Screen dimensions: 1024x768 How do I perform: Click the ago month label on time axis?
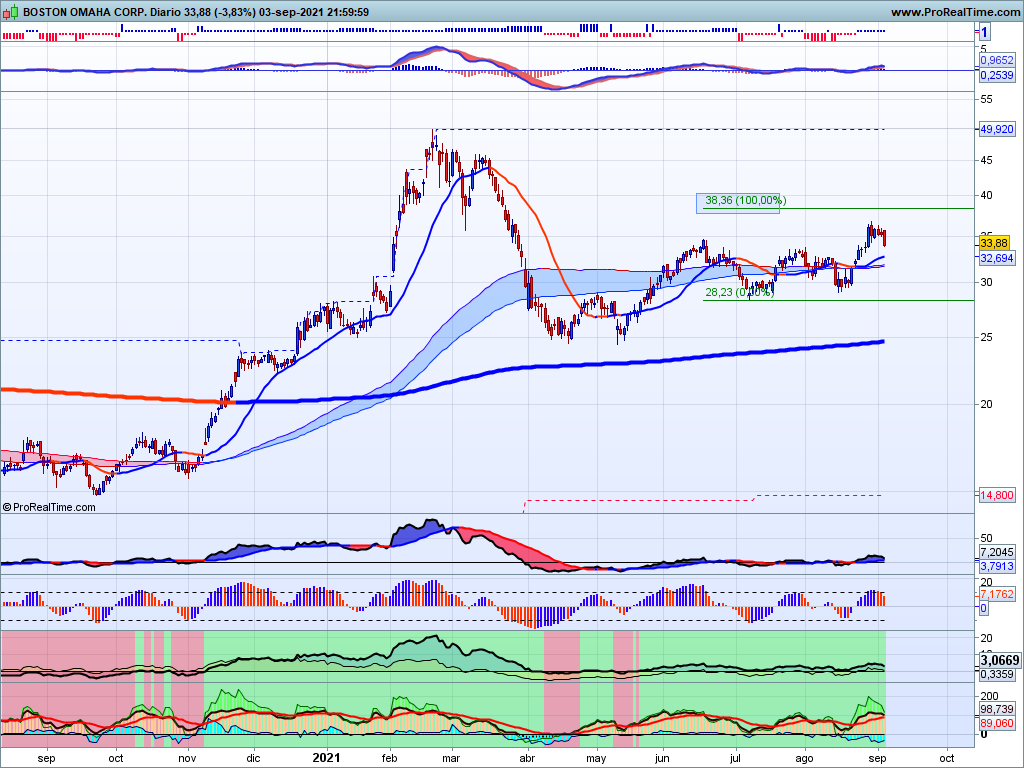click(x=804, y=758)
